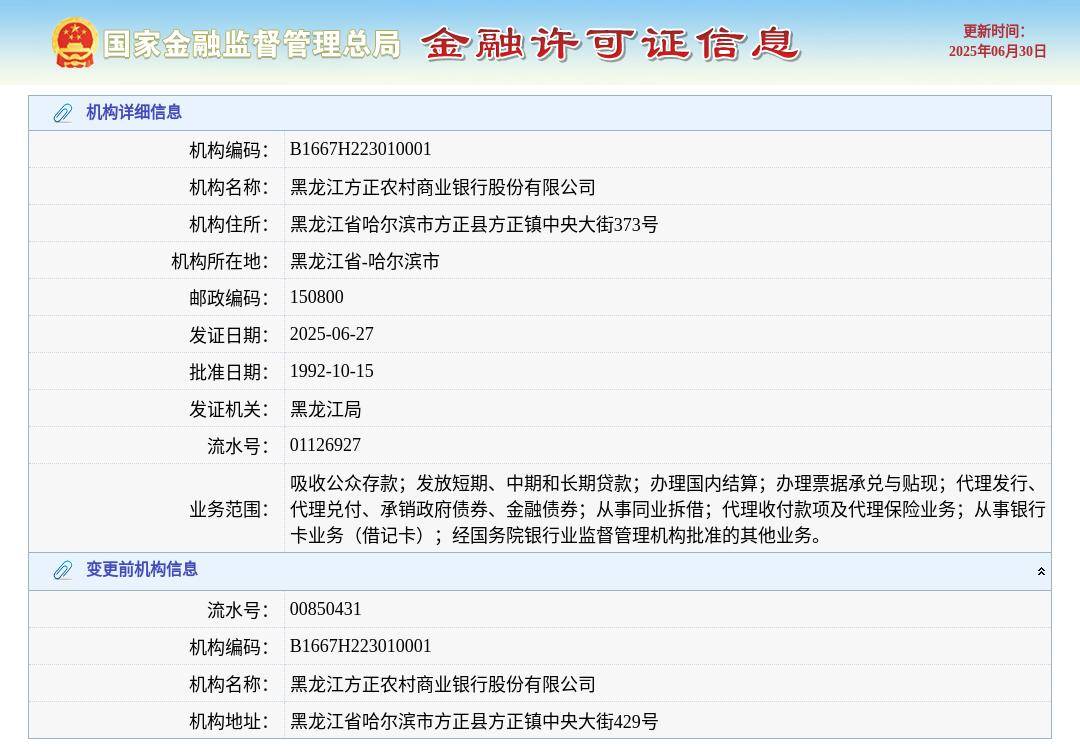Click the 机构所在地 field label

(x=220, y=262)
